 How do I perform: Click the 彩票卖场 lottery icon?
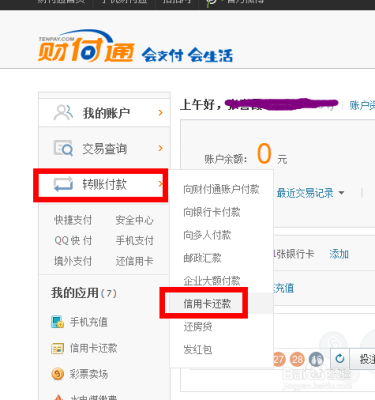pyautogui.click(x=57, y=374)
